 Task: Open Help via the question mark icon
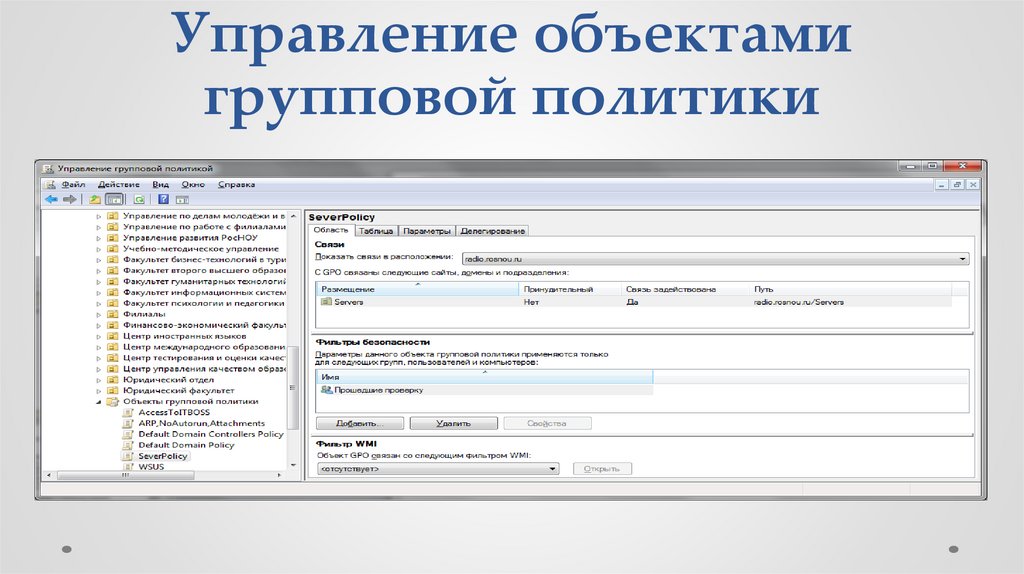click(x=163, y=199)
